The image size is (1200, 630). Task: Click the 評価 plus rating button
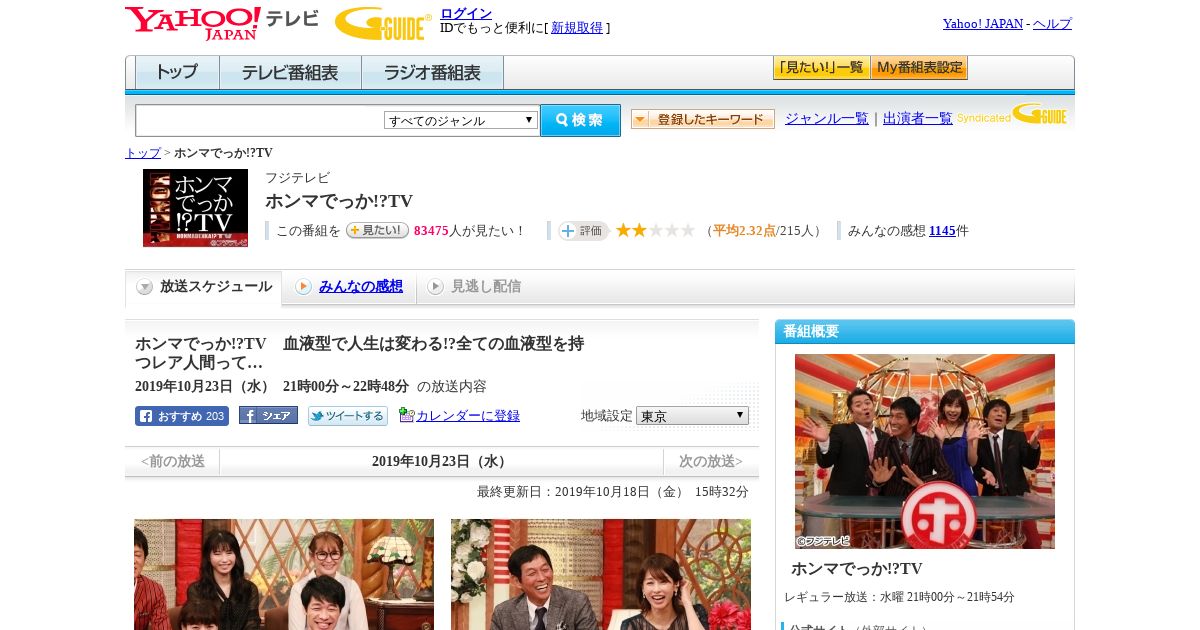click(x=583, y=231)
